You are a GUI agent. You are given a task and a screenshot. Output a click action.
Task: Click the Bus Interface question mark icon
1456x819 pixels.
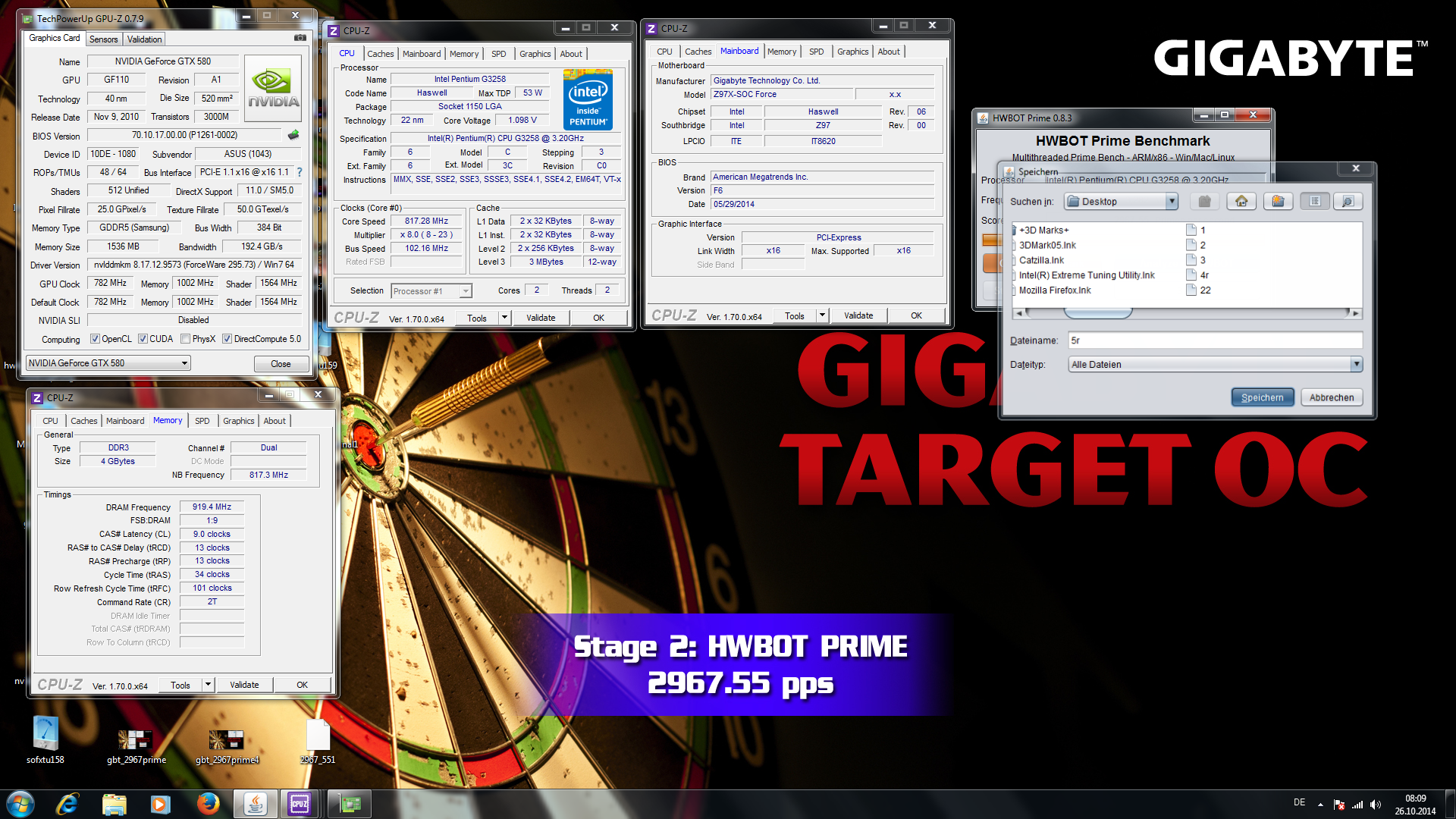point(300,172)
